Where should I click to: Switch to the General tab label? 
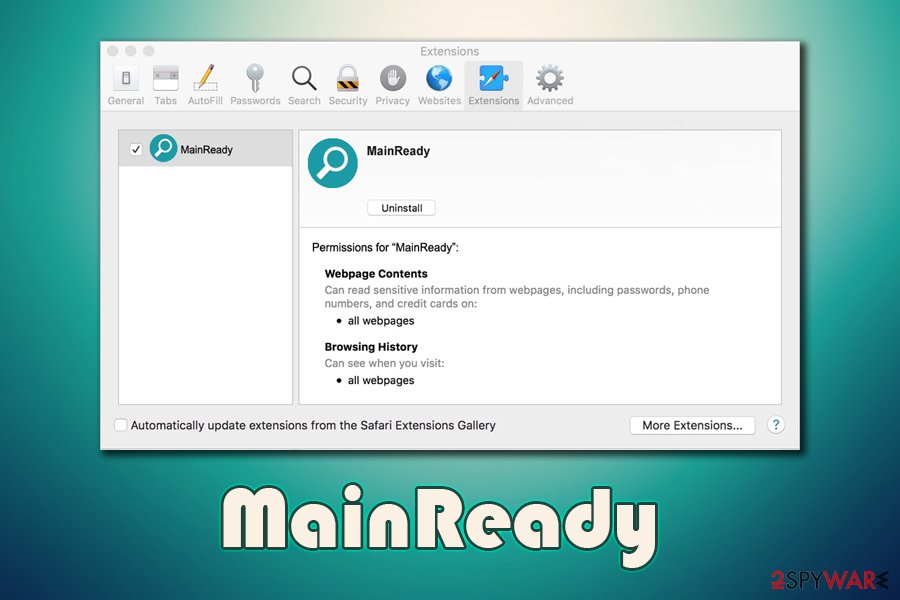click(x=126, y=100)
